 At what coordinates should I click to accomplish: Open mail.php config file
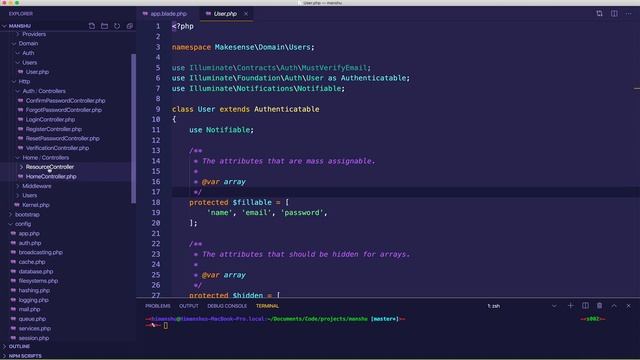[29, 309]
